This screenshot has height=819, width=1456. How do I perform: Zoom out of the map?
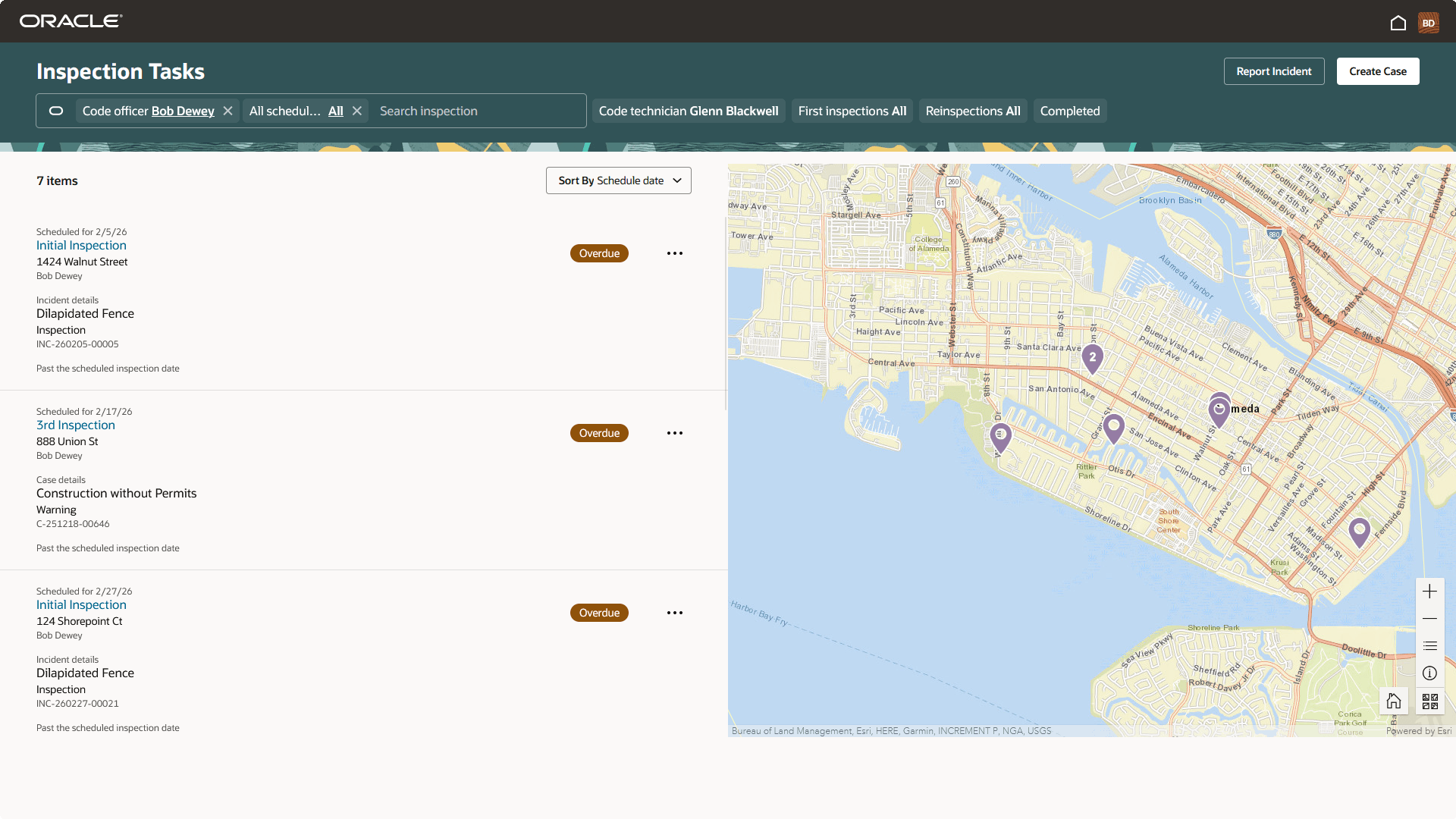[1430, 618]
